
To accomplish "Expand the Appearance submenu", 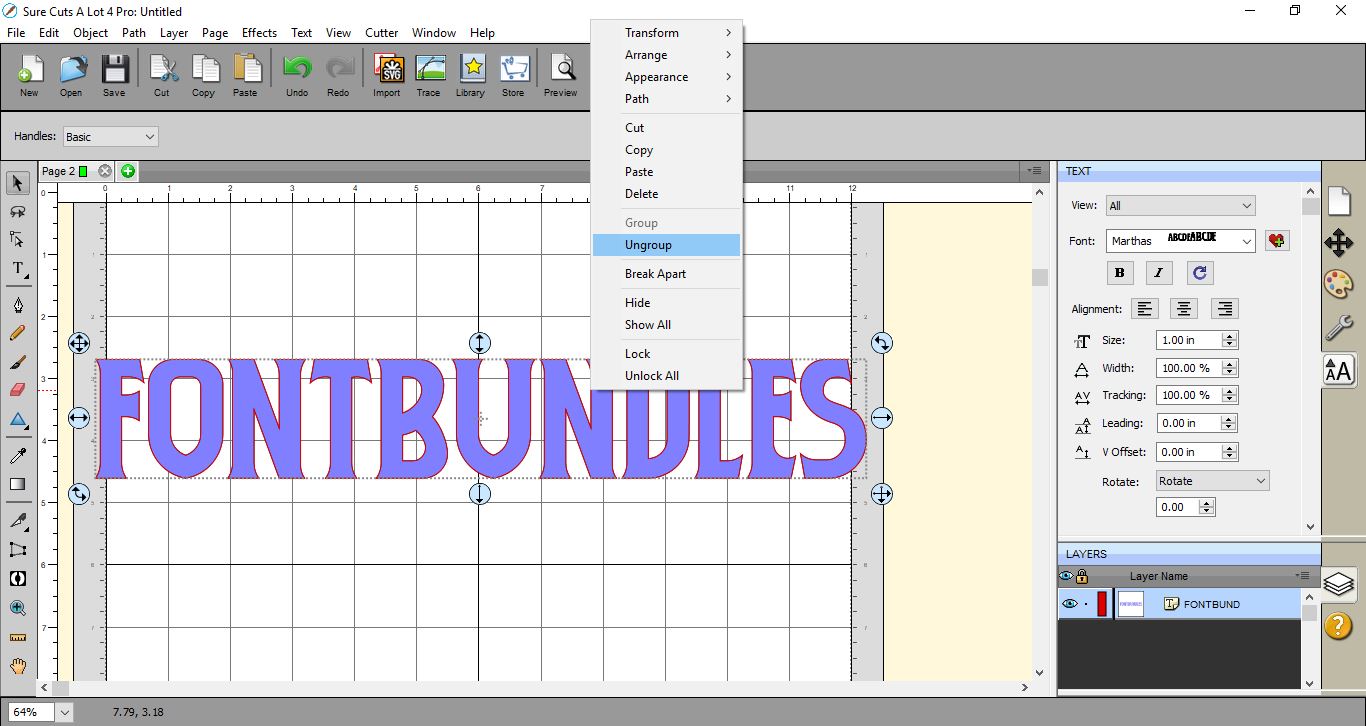I will point(666,77).
